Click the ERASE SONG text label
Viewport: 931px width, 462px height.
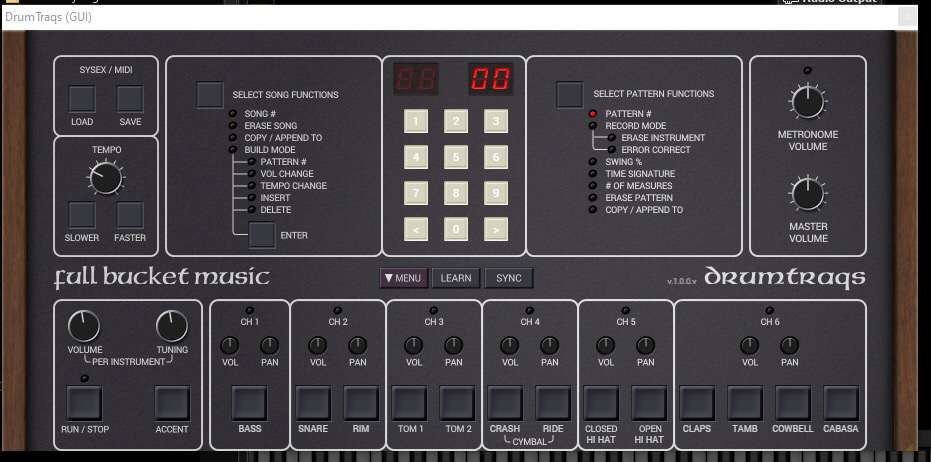pyautogui.click(x=271, y=126)
